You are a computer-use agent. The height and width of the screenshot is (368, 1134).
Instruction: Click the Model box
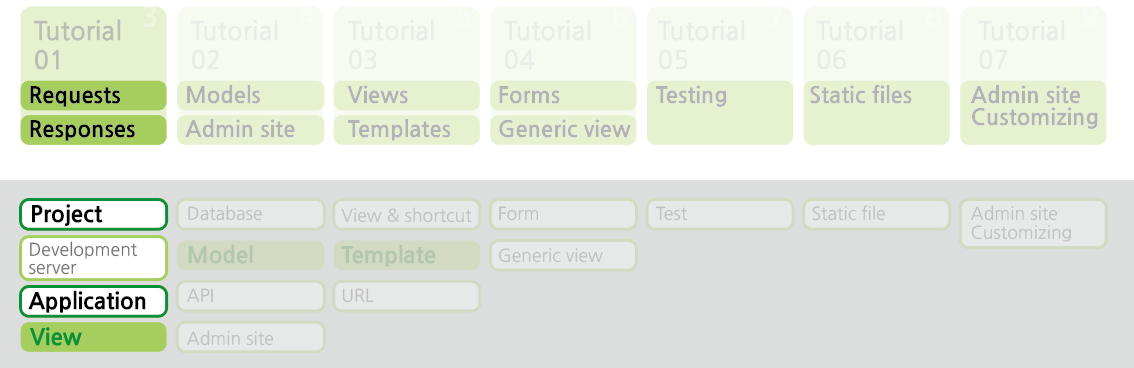point(250,255)
